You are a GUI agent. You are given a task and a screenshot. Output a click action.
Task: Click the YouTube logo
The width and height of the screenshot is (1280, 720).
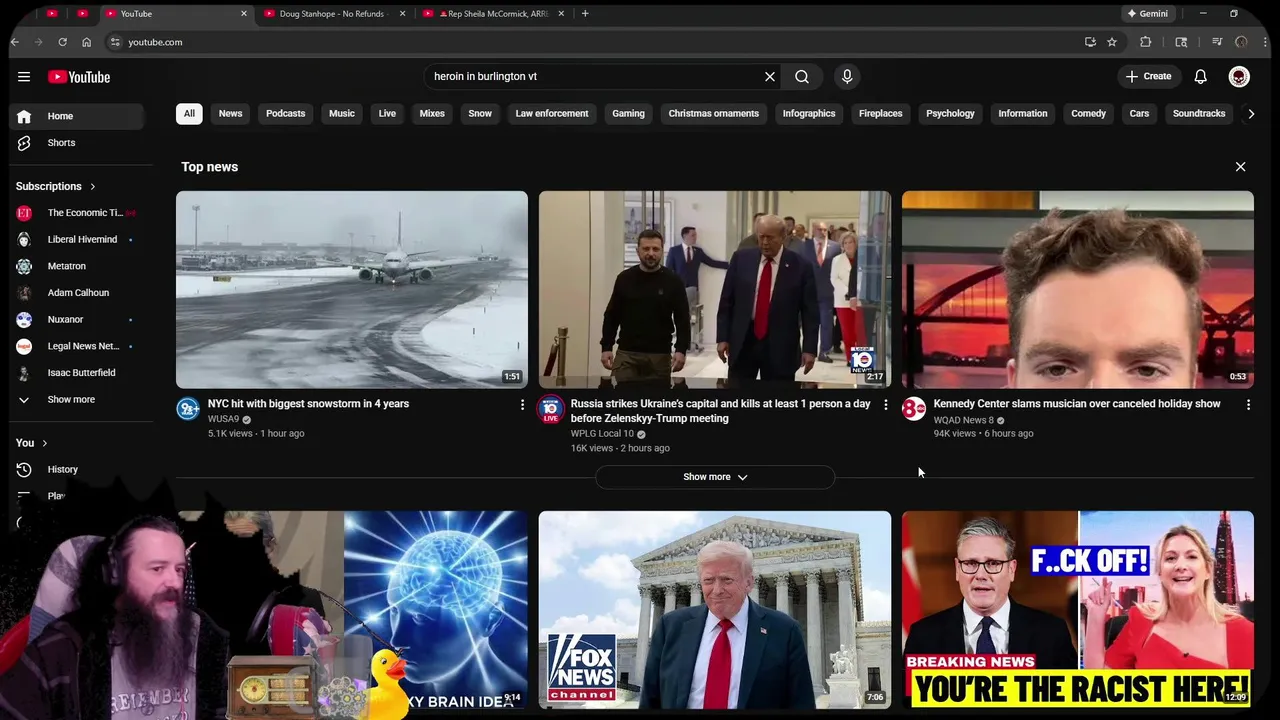click(x=79, y=77)
